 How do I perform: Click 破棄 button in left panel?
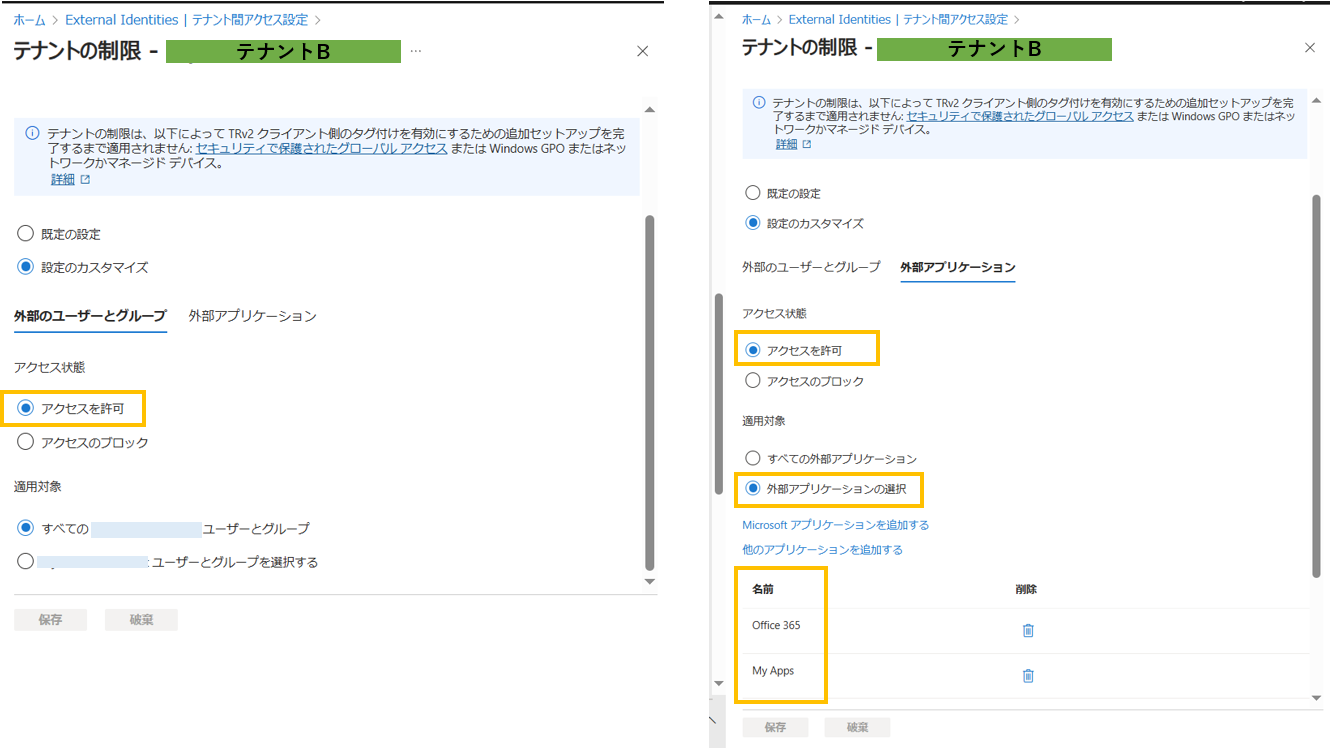click(141, 620)
